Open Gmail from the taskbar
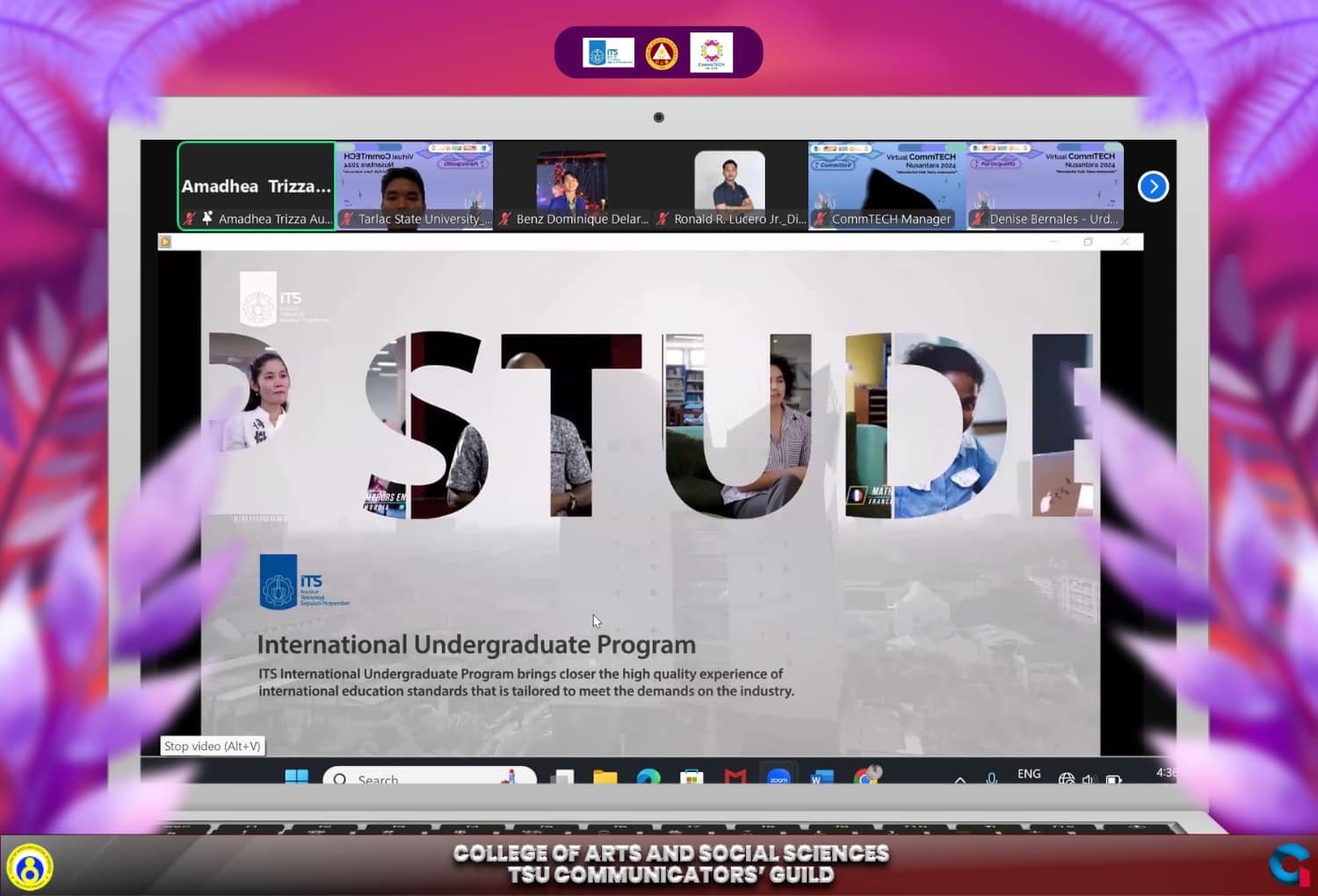The image size is (1318, 896). click(735, 777)
